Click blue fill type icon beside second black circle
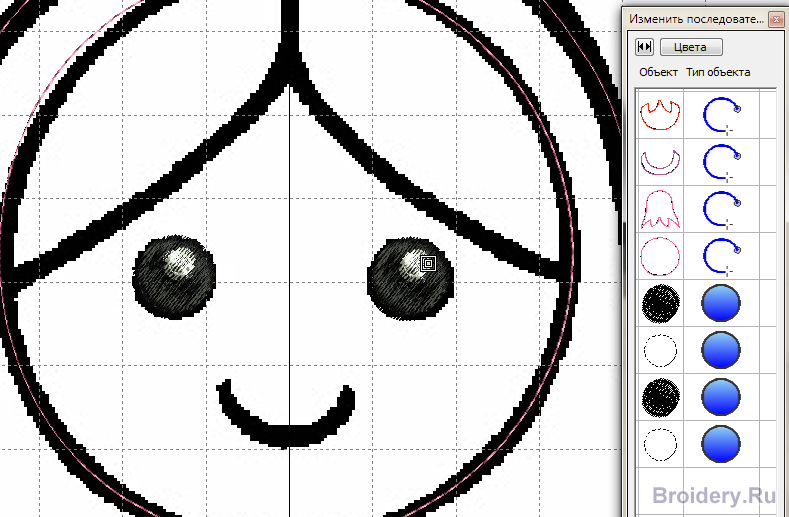The width and height of the screenshot is (789, 517). [x=721, y=397]
